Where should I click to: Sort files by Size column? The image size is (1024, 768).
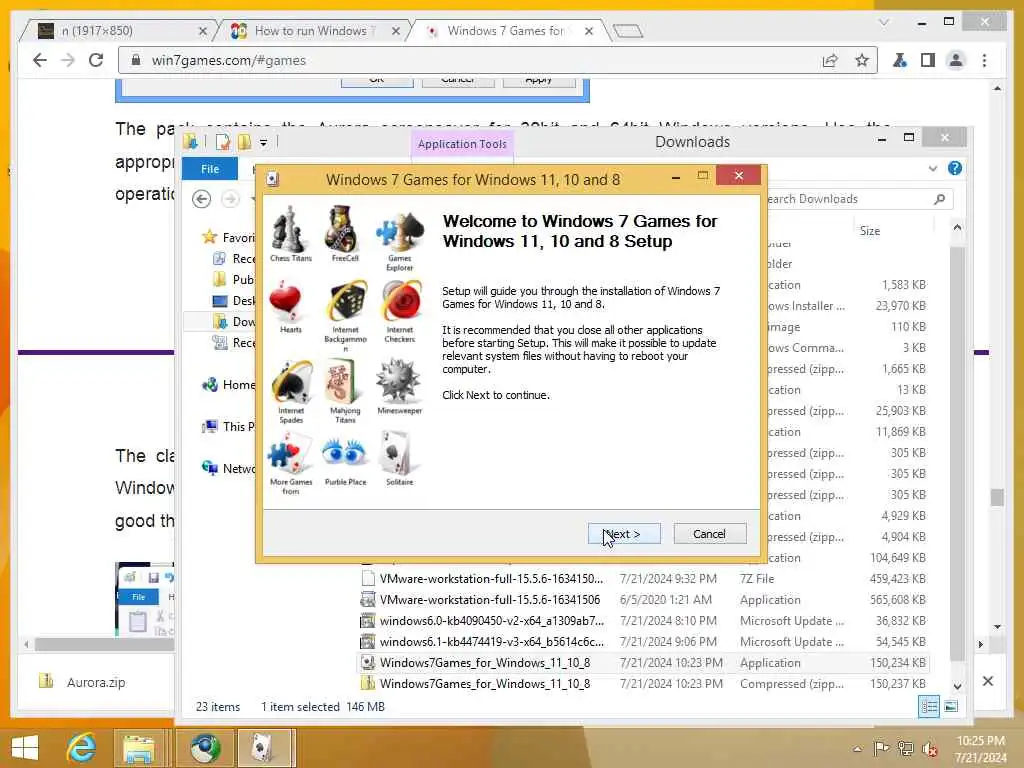pos(870,231)
